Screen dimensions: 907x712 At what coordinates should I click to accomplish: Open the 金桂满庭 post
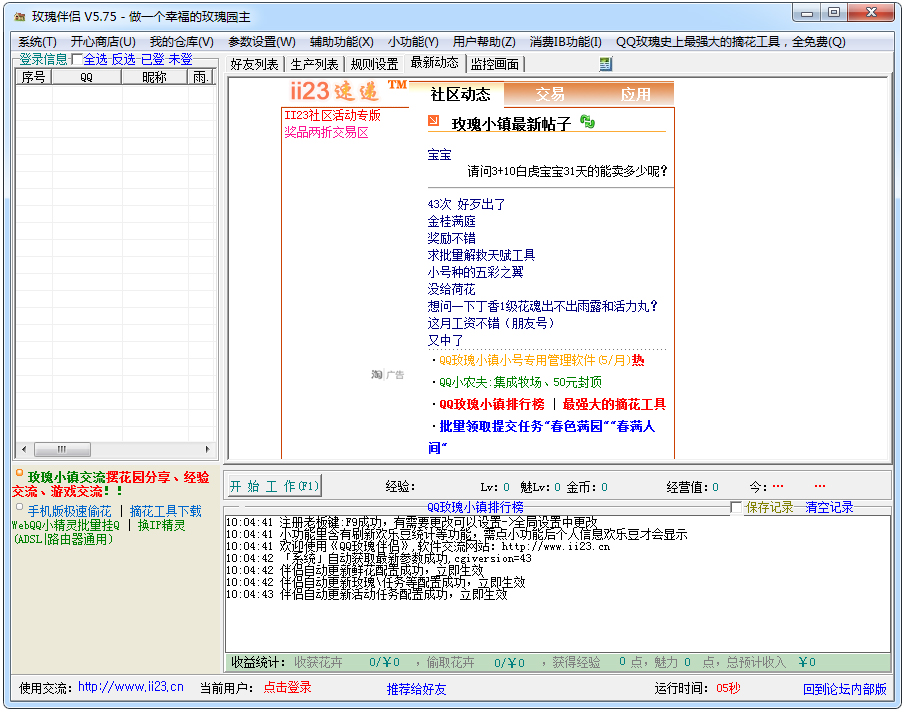point(451,222)
